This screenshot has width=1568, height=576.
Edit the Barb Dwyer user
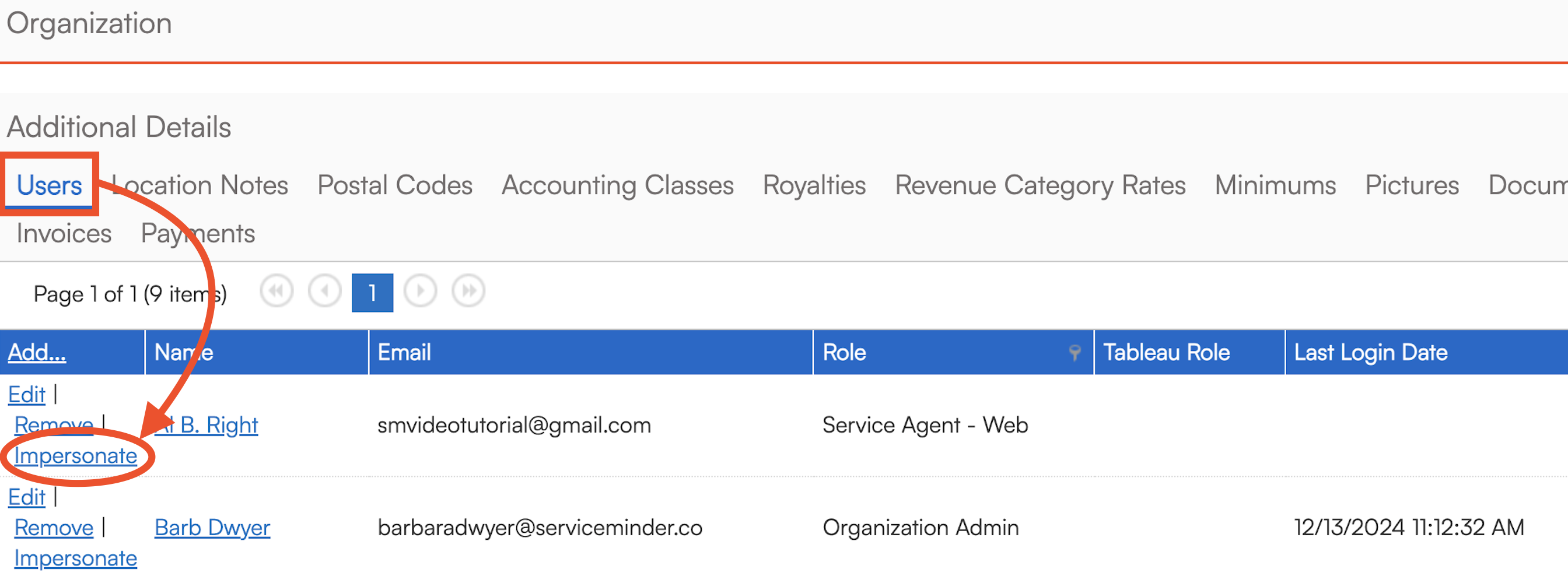(26, 497)
